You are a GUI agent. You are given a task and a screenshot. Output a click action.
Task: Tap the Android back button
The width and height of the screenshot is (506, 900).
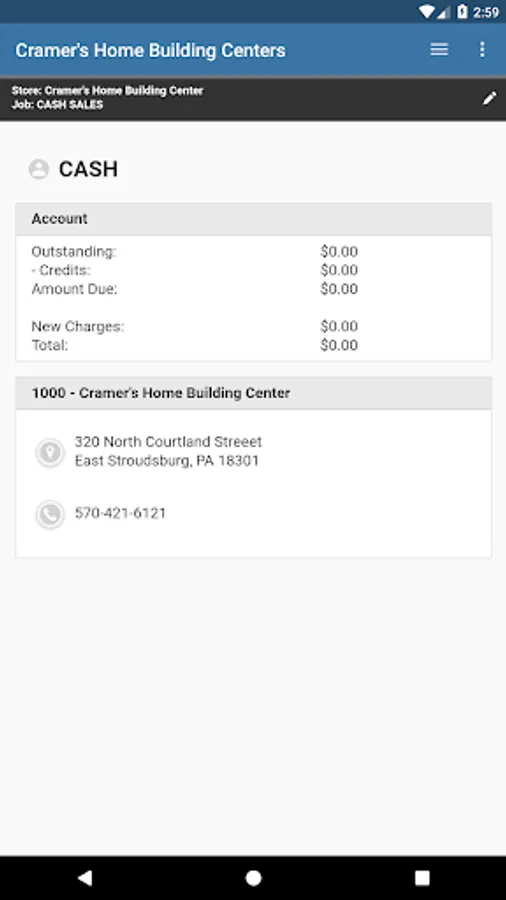coord(84,877)
